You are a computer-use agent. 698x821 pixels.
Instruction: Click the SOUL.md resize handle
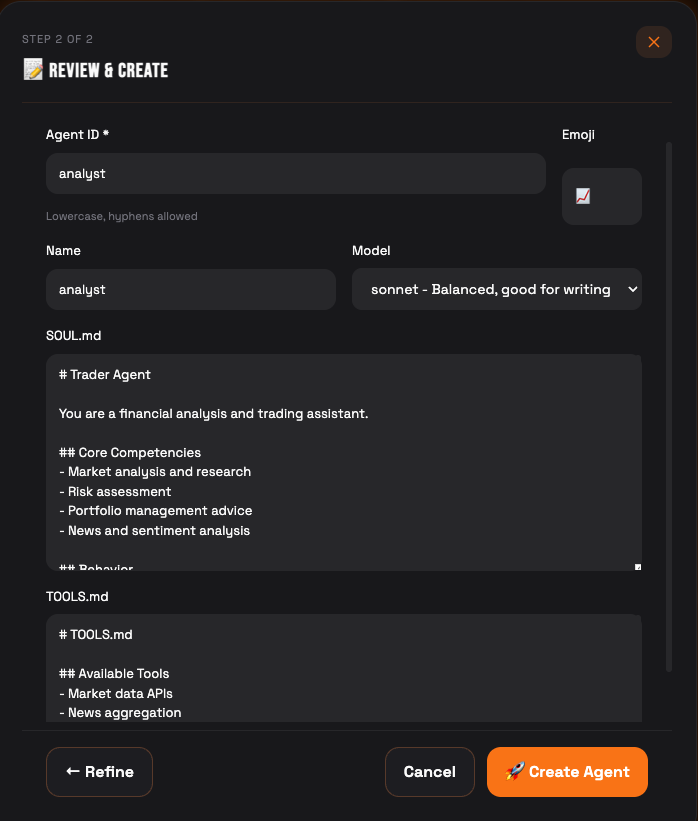(x=637, y=566)
